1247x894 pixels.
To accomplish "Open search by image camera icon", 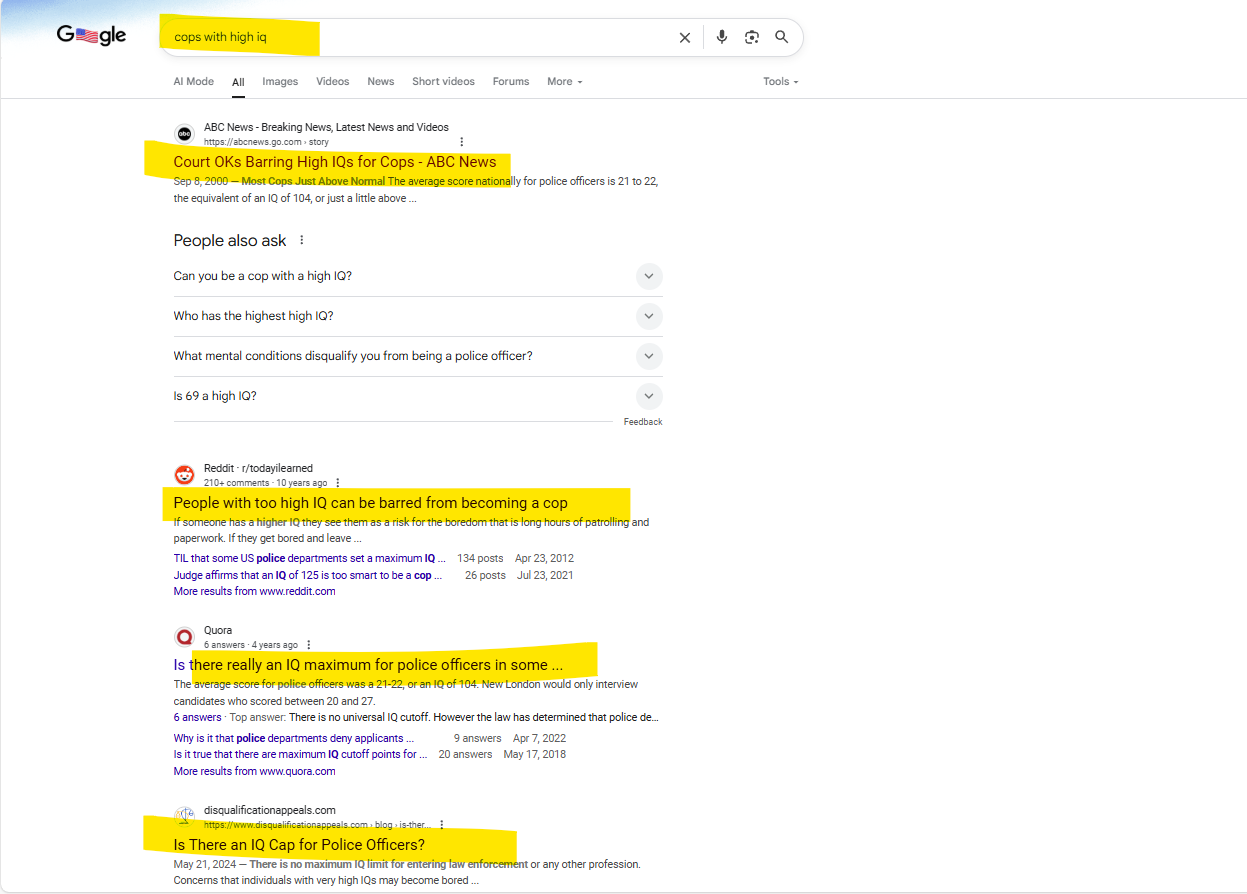I will click(x=752, y=37).
